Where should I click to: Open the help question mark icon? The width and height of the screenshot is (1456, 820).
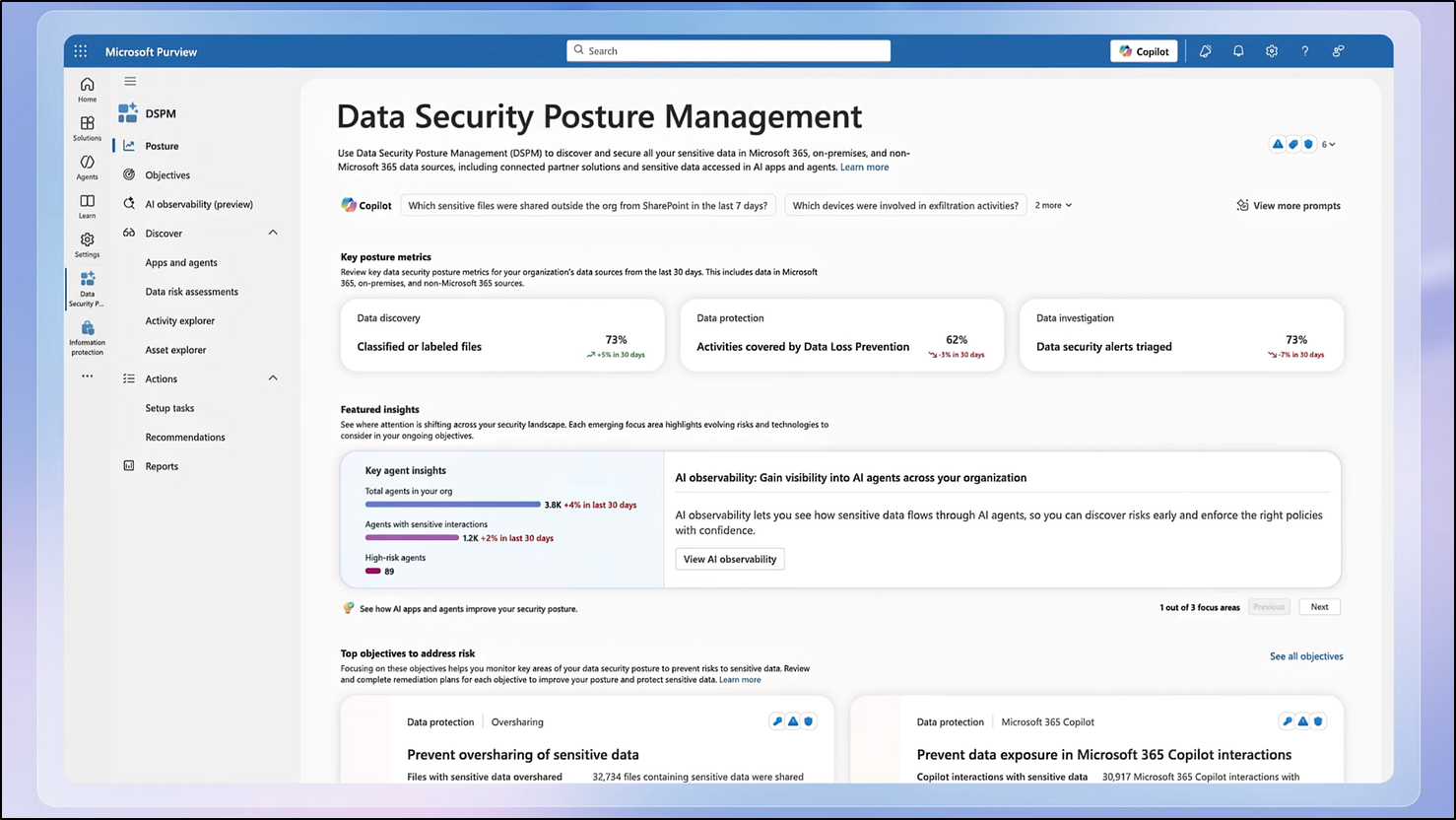[1304, 50]
